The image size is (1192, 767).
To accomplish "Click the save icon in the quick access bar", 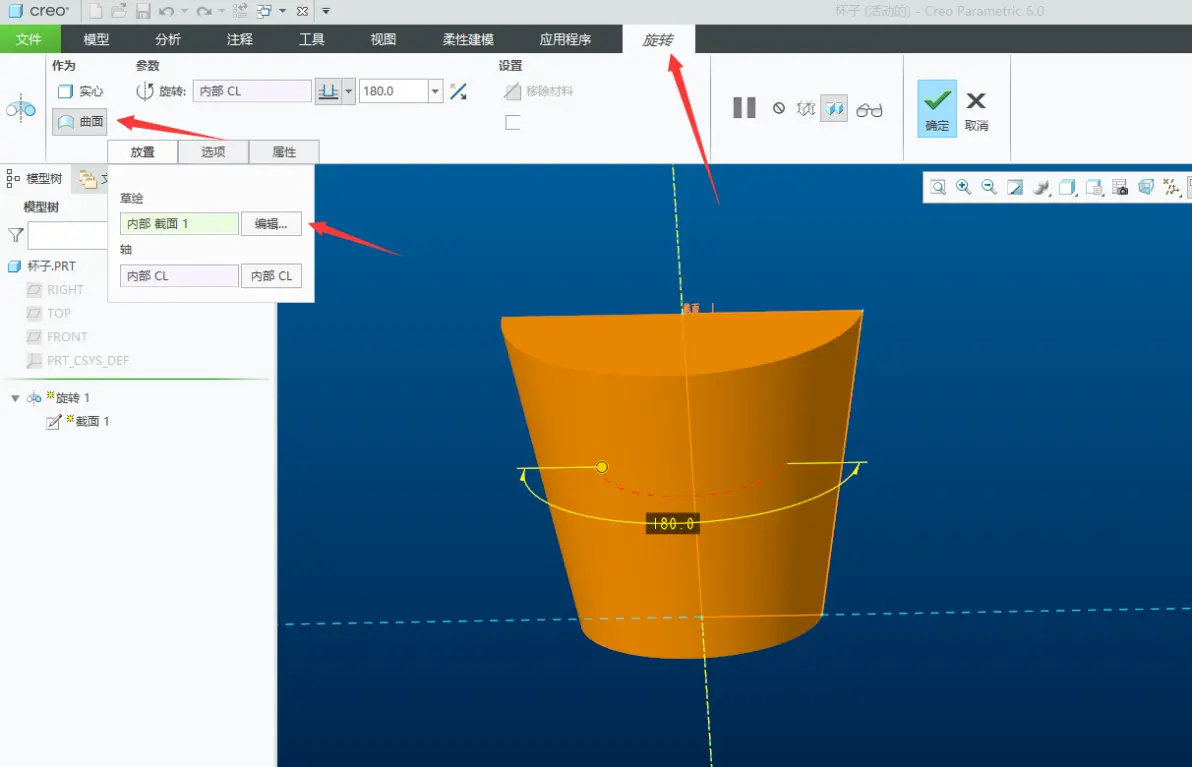I will click(143, 11).
